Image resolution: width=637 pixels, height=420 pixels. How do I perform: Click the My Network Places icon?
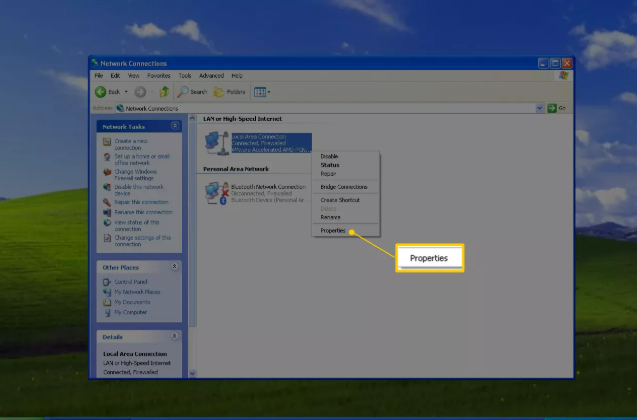pyautogui.click(x=107, y=292)
